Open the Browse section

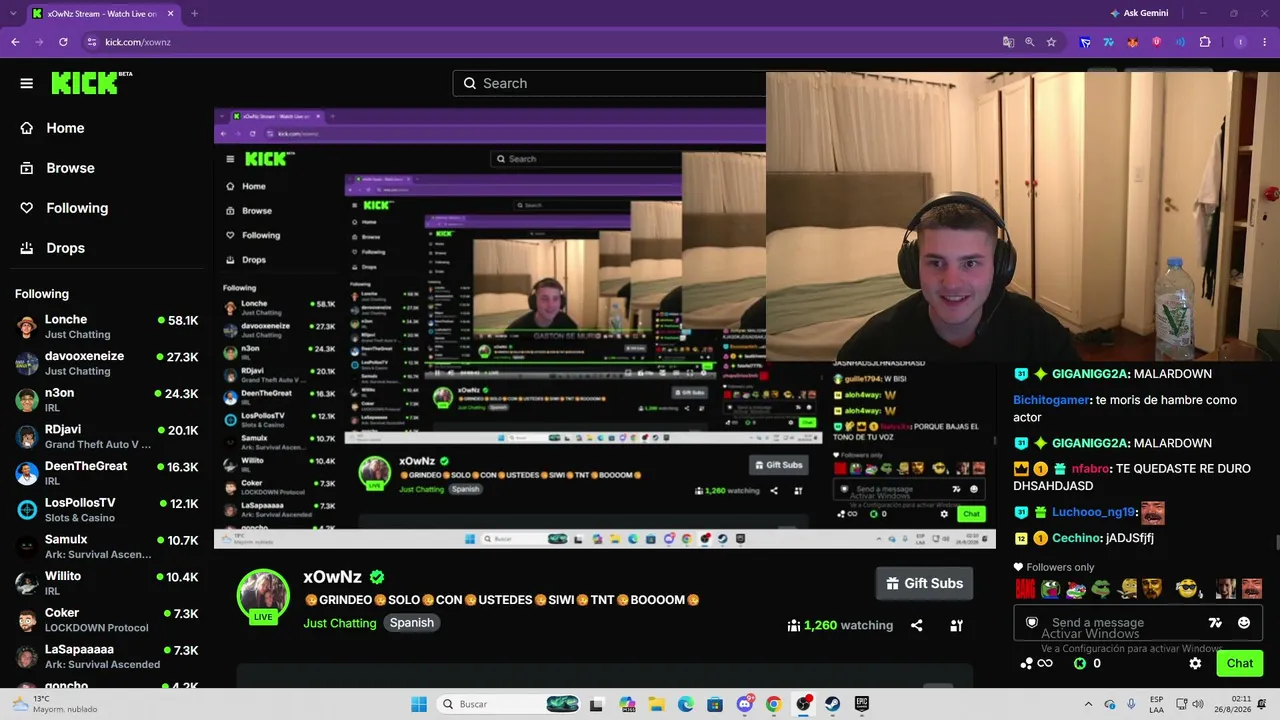tap(60, 168)
